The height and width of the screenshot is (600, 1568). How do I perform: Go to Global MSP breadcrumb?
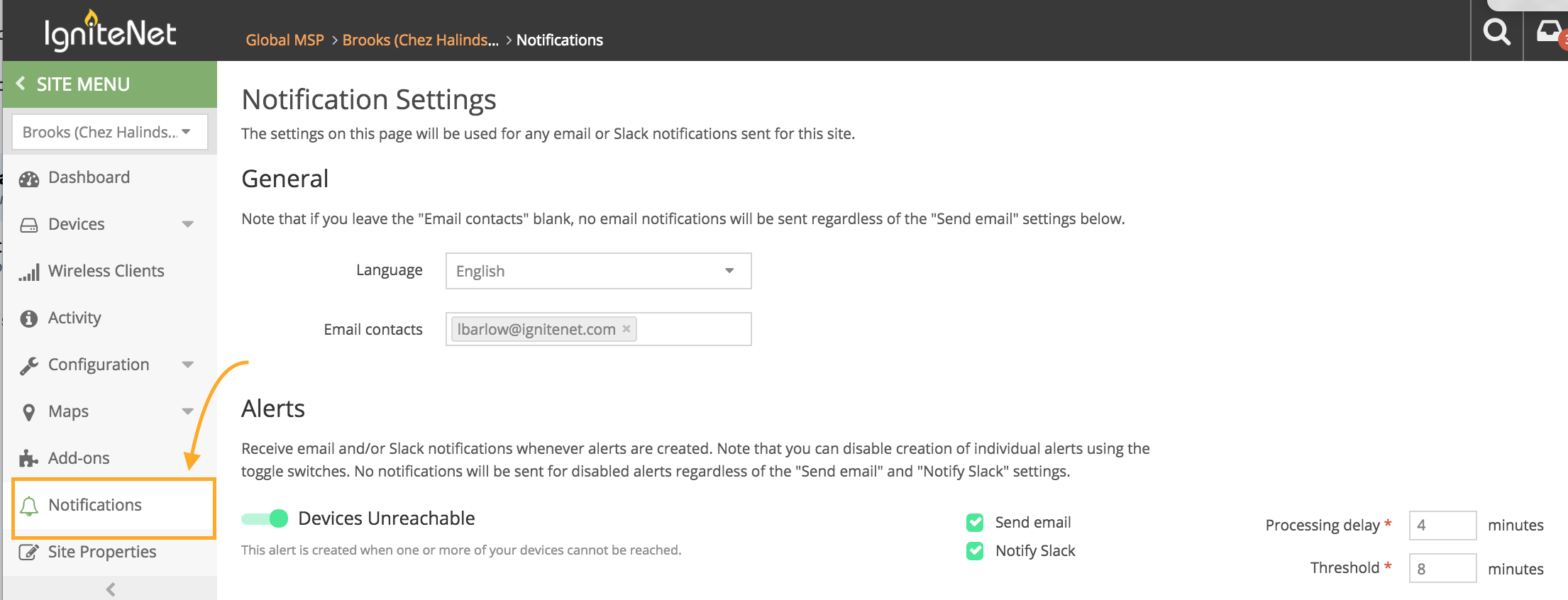coord(285,40)
